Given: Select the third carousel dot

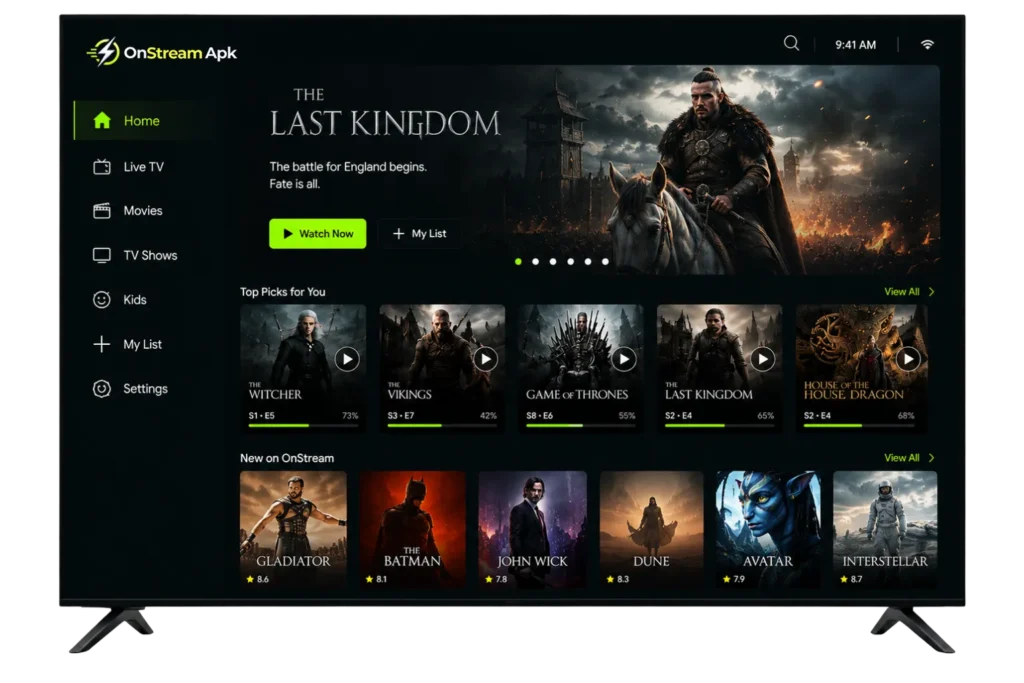Looking at the screenshot, I should [553, 262].
